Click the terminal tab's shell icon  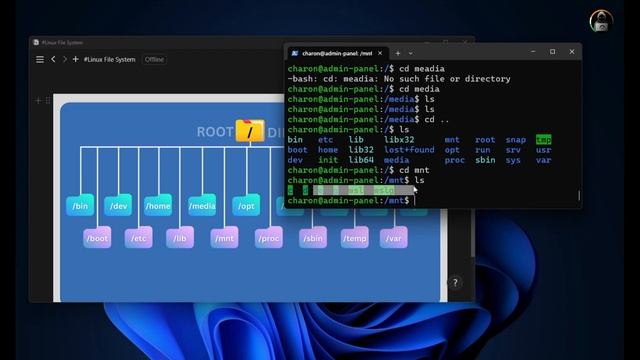pos(295,53)
